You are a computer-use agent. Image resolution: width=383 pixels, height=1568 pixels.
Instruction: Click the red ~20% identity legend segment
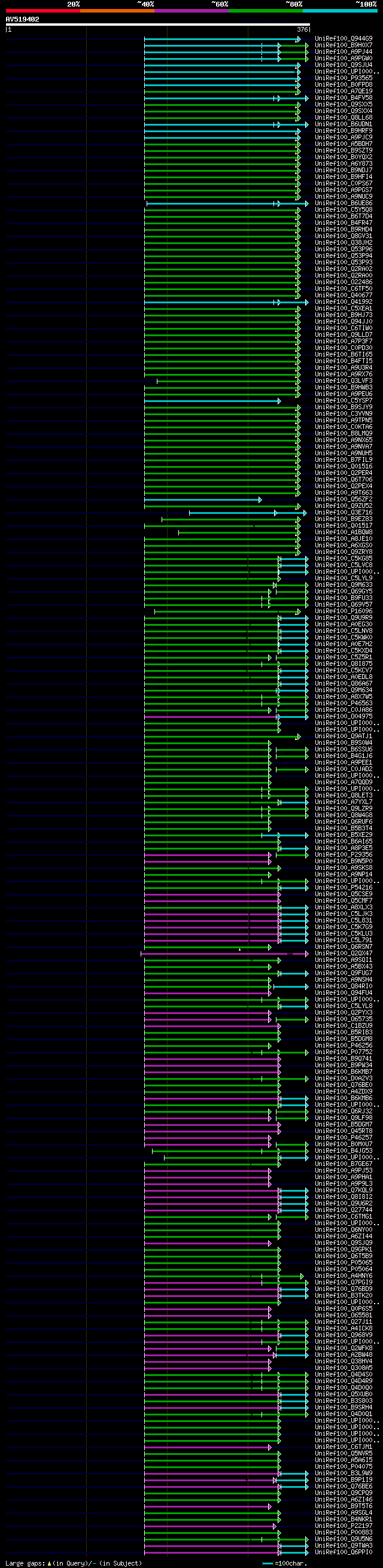42,11
